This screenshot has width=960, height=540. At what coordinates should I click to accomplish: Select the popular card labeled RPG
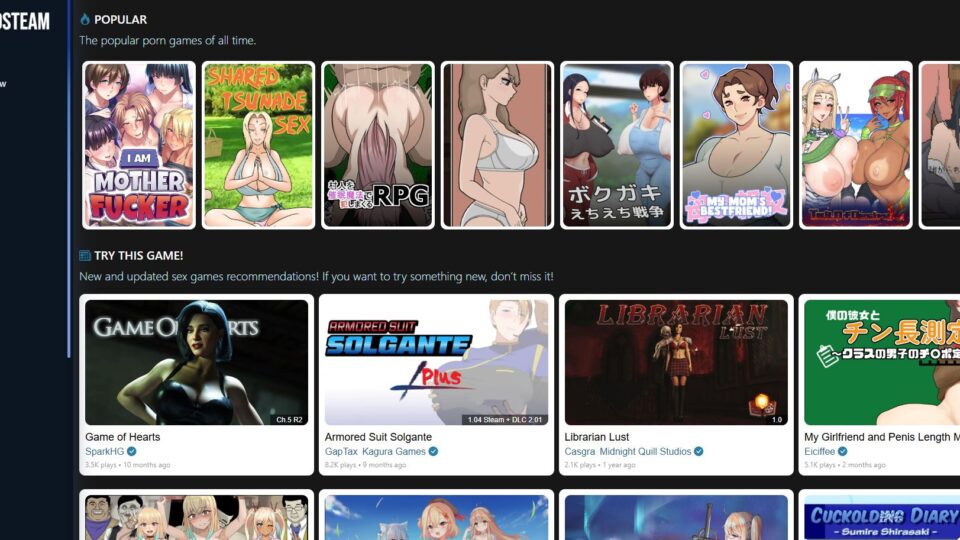(378, 145)
